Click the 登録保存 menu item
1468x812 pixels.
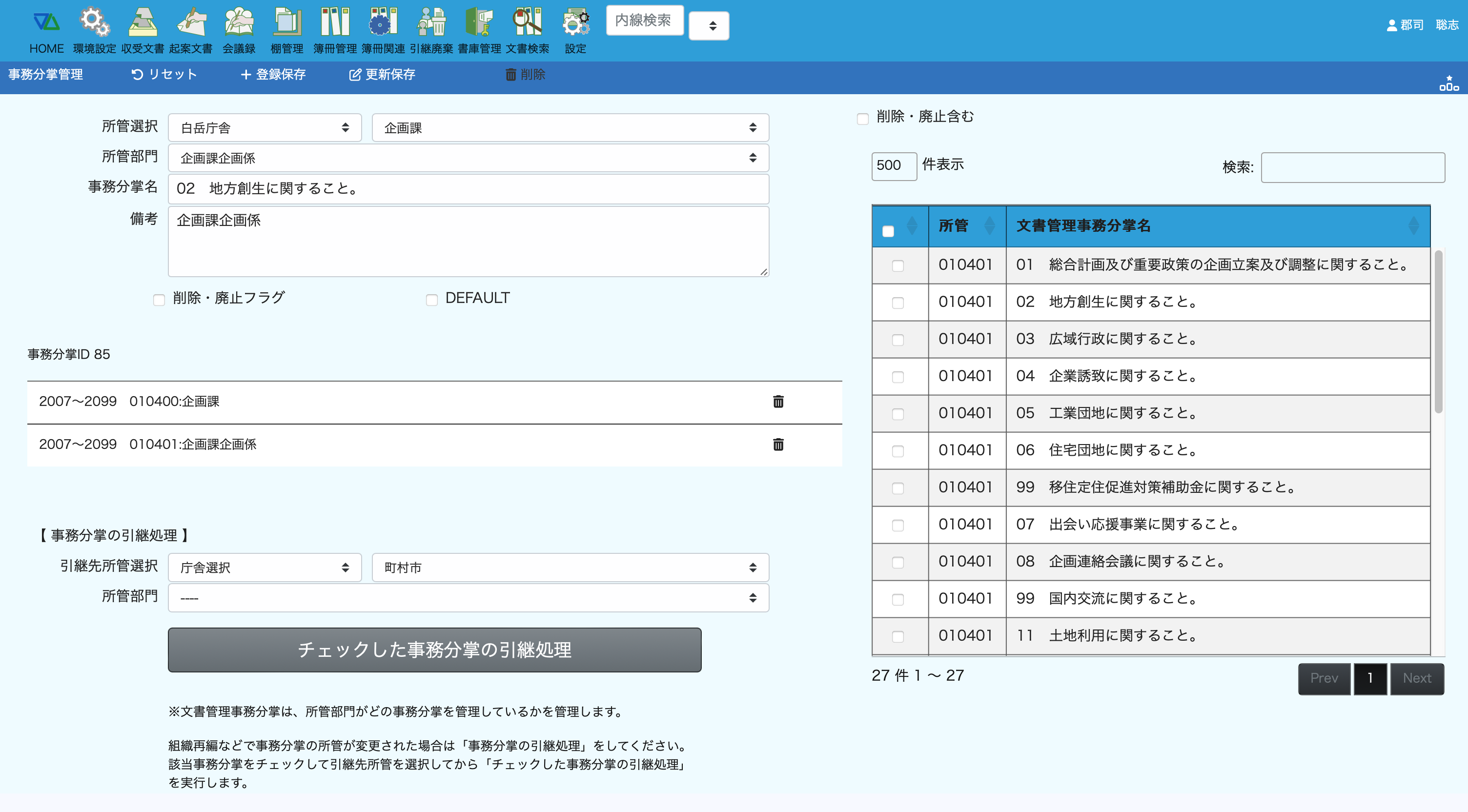point(273,75)
